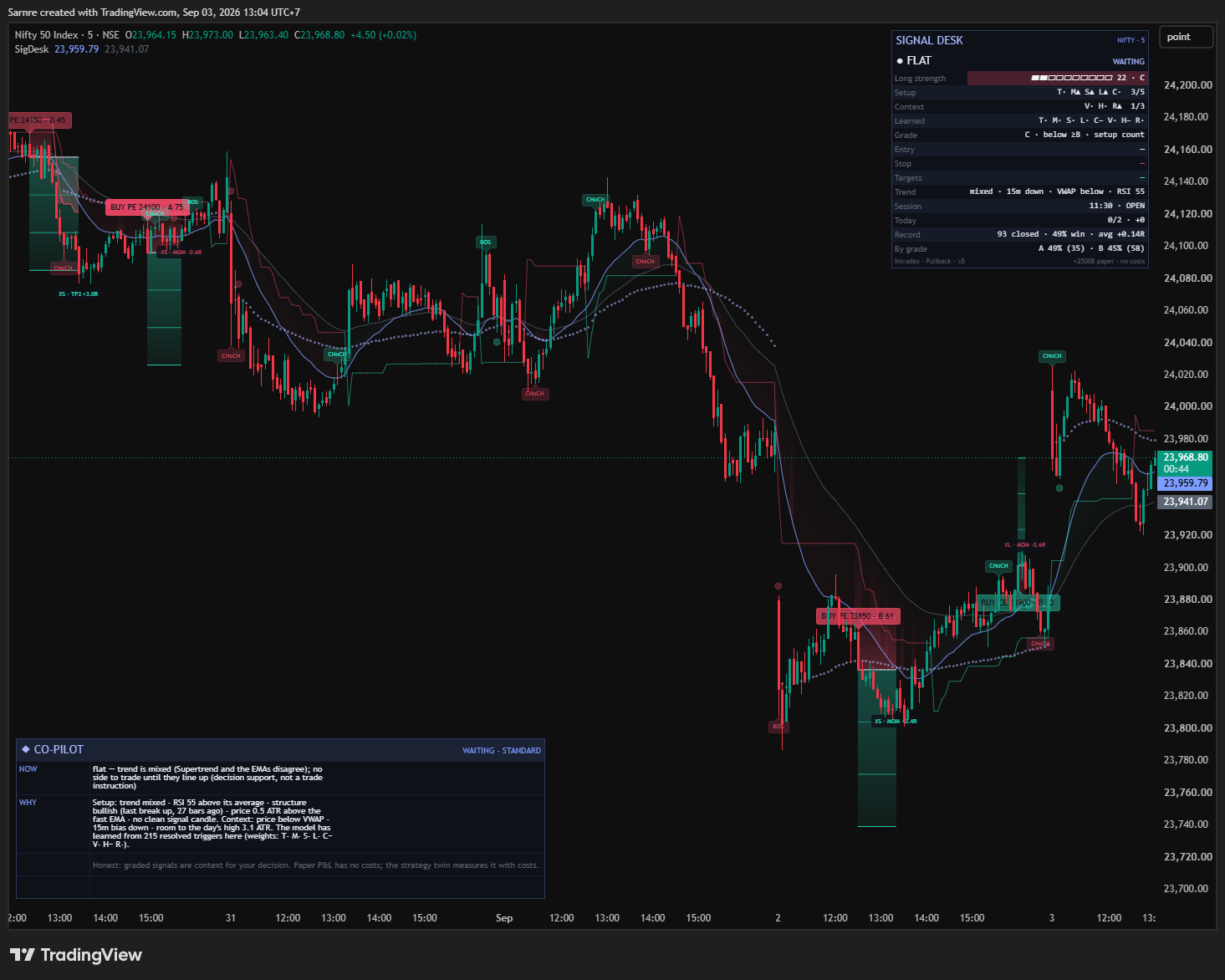Click the 'BUY PE 23850 · B 61' signal label
Screen dimensions: 1225x980
[x=858, y=616]
